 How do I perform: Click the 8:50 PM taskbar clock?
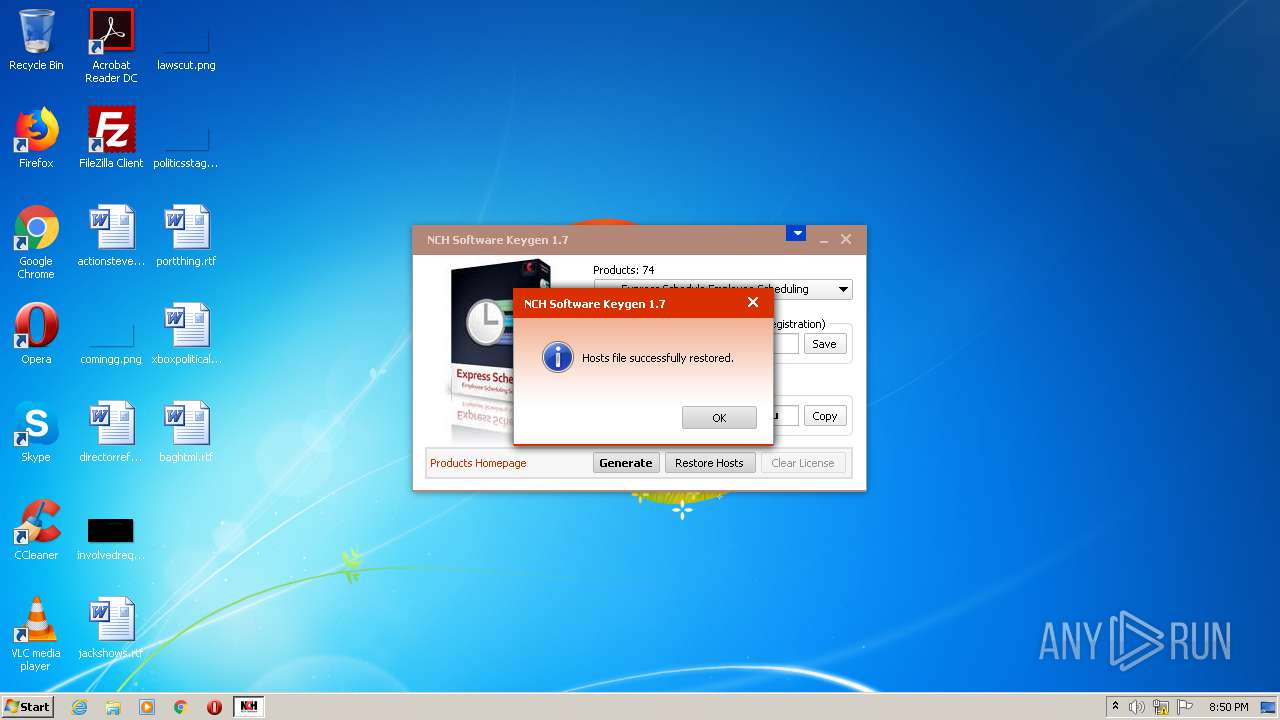click(1228, 707)
